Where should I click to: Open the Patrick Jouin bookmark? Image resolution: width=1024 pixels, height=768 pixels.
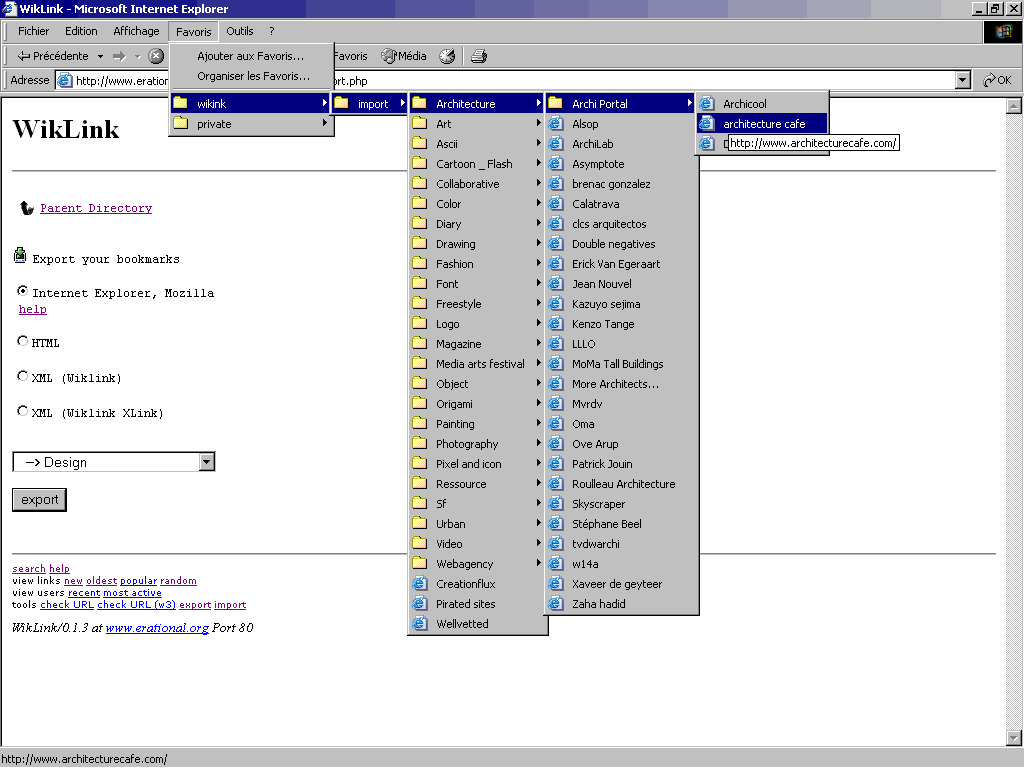click(620, 464)
